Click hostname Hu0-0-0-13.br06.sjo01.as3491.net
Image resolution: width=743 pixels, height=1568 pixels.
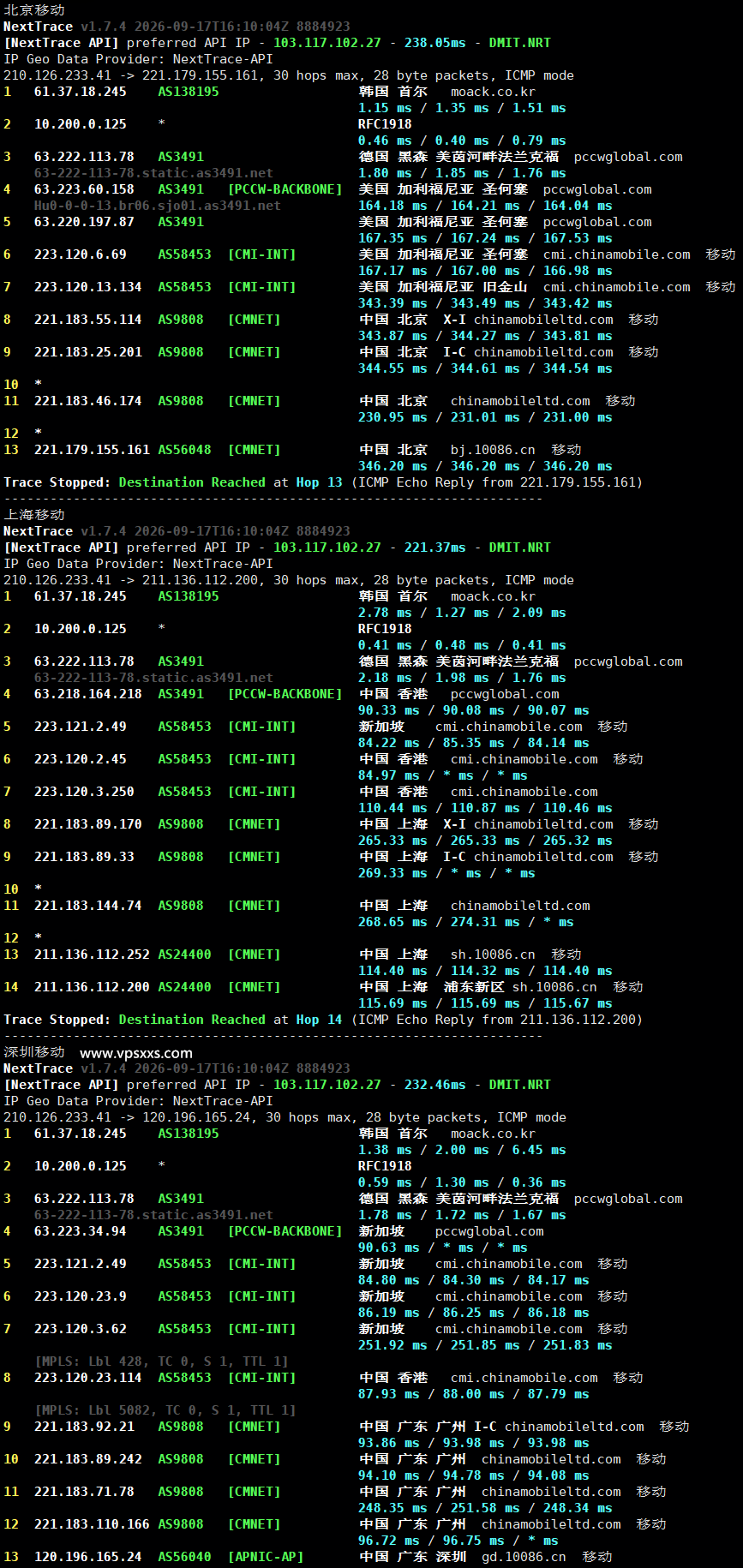158,206
